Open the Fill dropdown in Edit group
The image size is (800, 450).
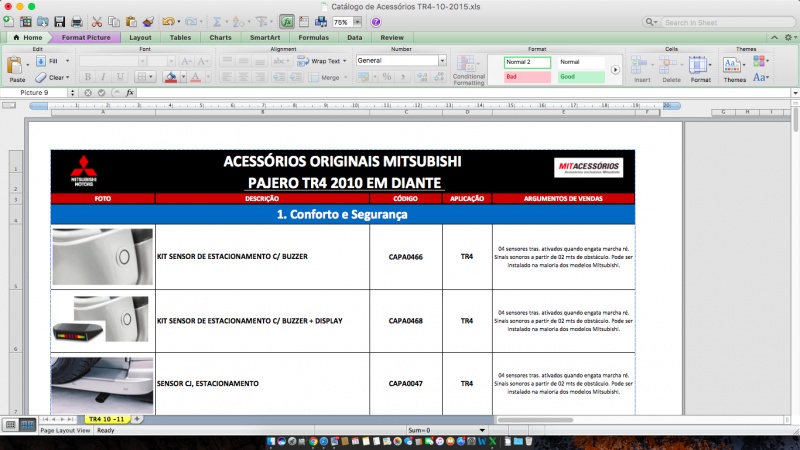coord(53,61)
